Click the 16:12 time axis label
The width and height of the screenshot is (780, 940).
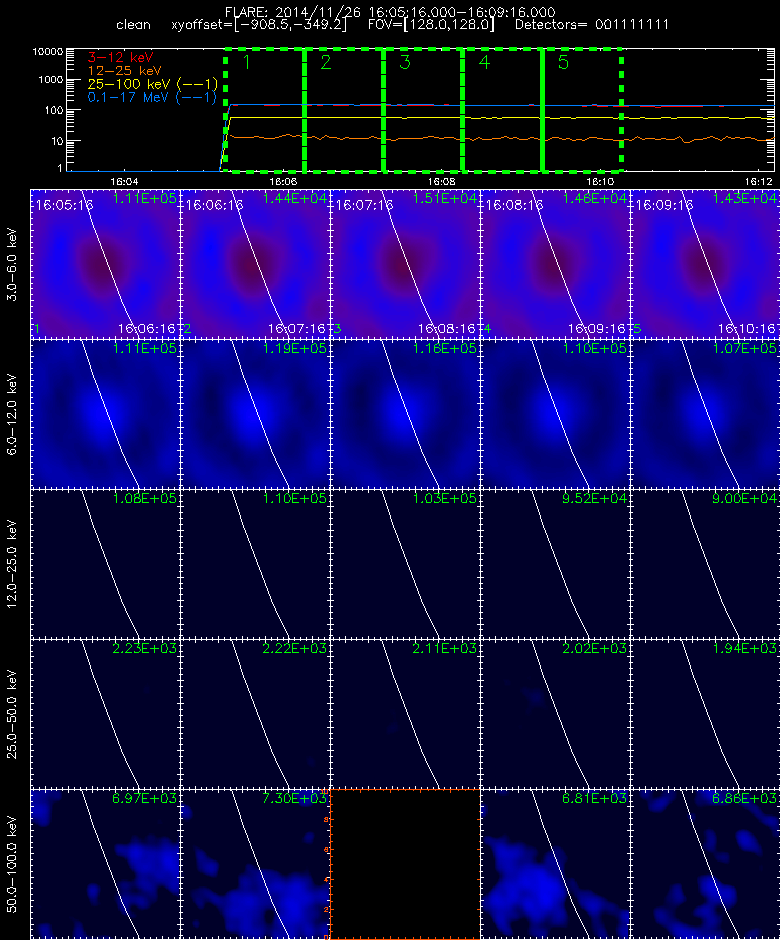tap(759, 182)
